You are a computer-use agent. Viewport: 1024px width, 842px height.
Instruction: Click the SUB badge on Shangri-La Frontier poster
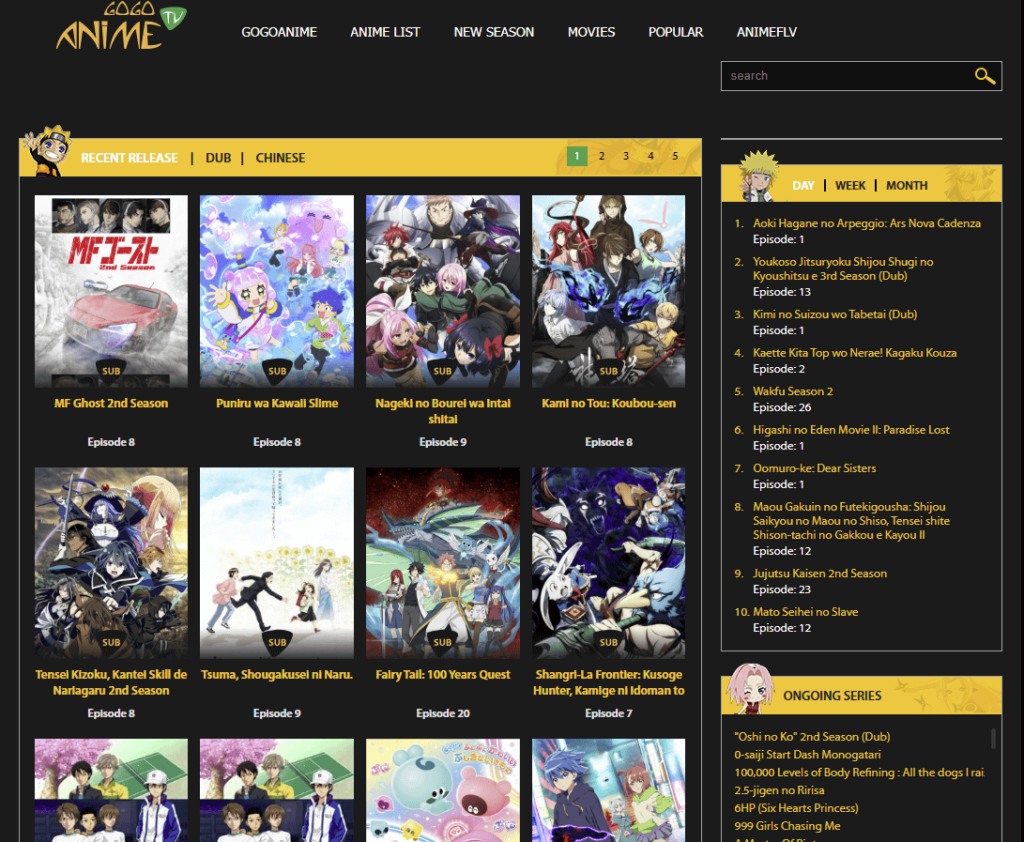(608, 642)
